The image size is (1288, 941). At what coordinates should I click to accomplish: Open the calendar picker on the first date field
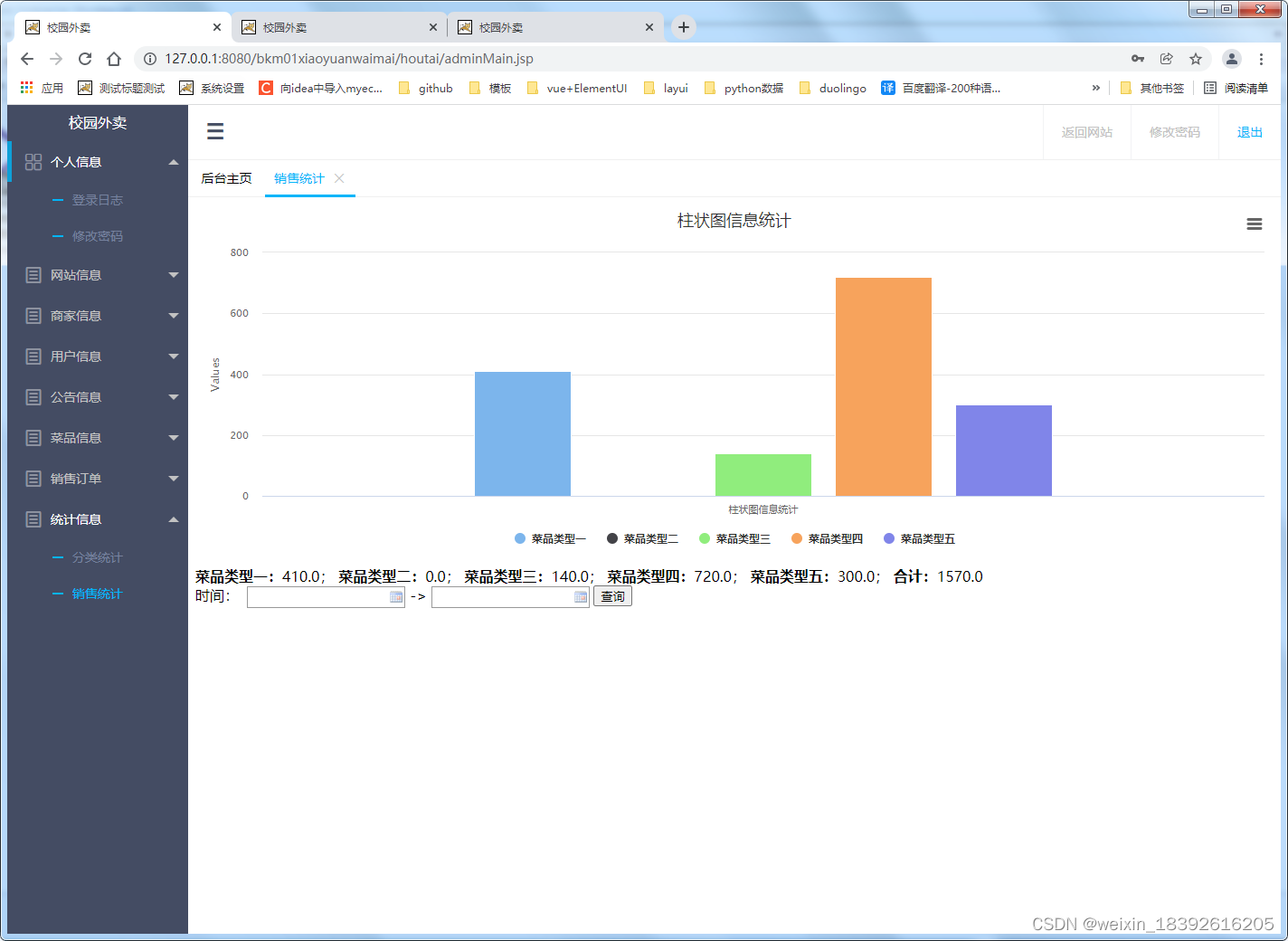click(x=396, y=596)
